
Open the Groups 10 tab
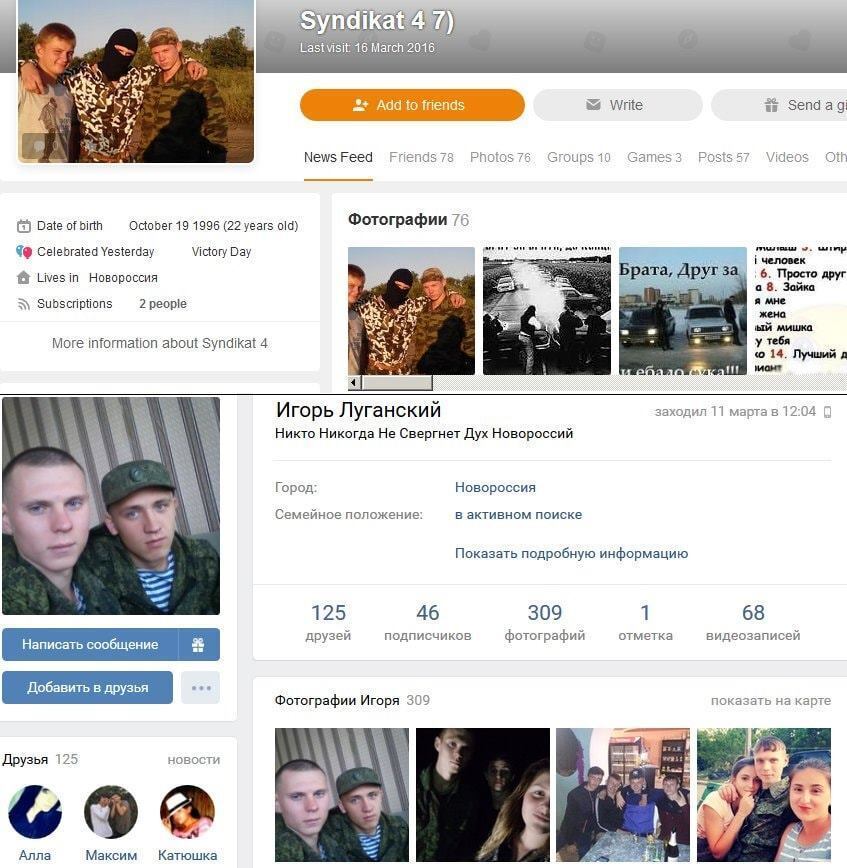579,157
